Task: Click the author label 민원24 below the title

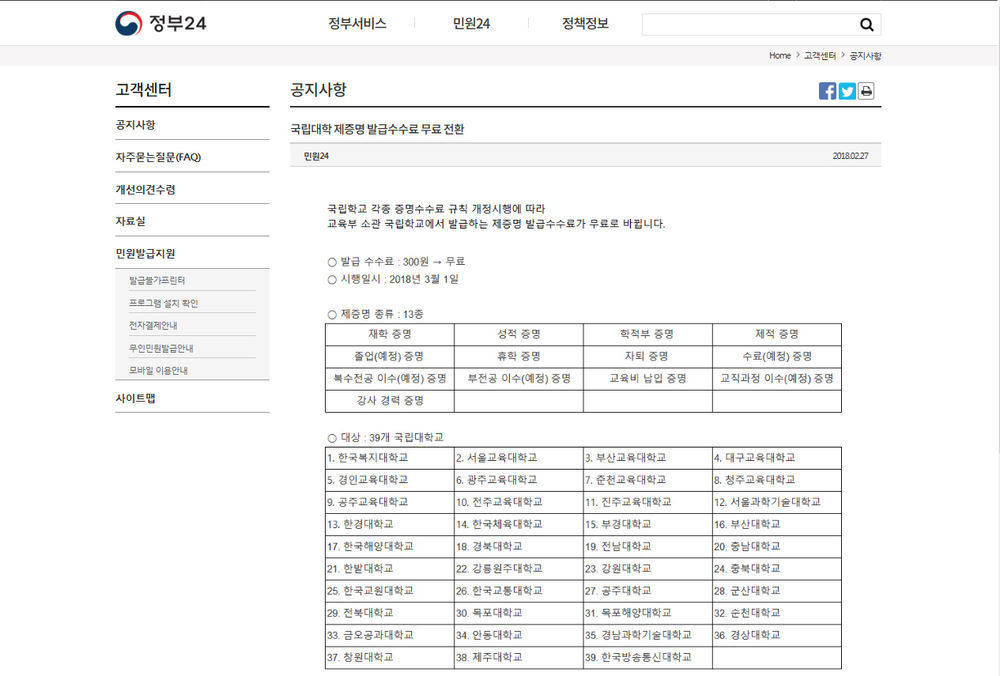Action: (x=316, y=156)
